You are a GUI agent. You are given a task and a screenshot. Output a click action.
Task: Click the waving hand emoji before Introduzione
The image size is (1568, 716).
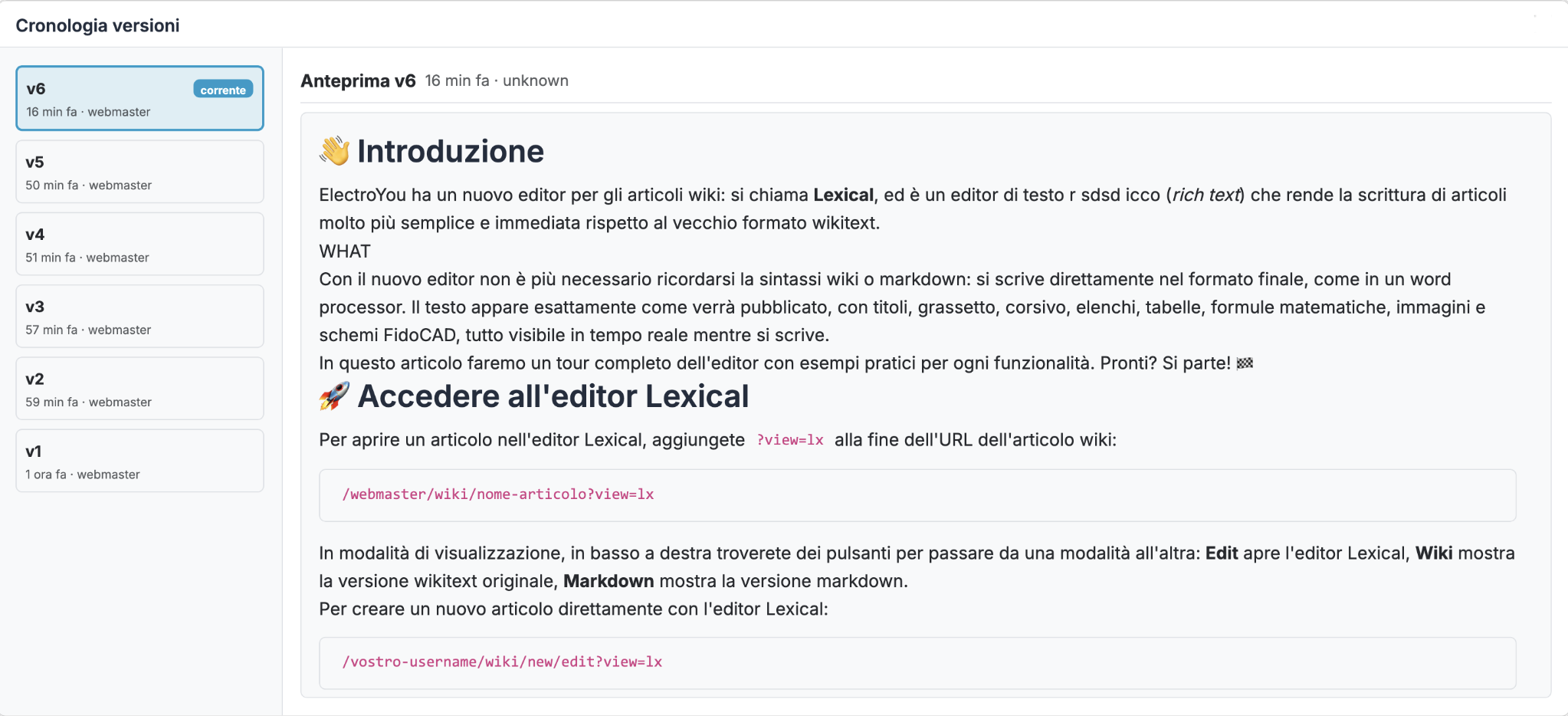point(335,151)
